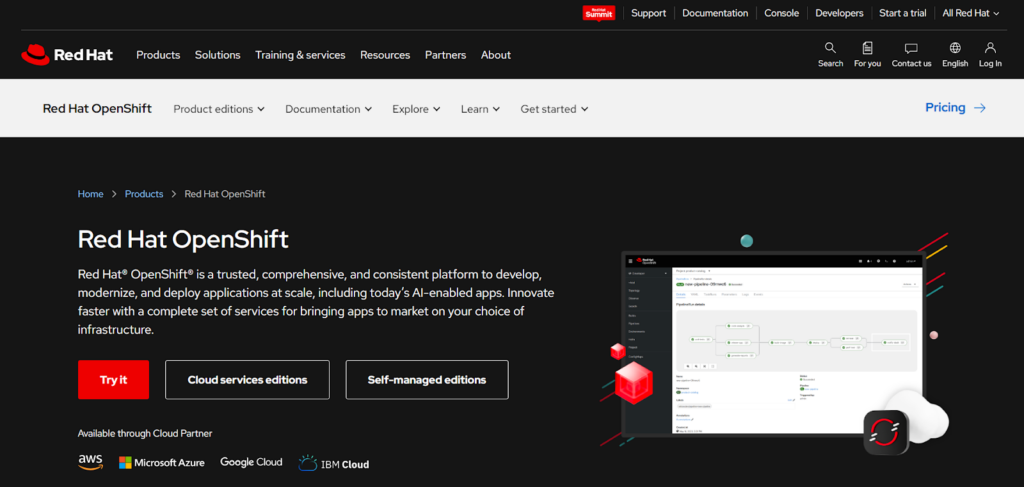Click the Red Hat Summit badge

[x=599, y=13]
